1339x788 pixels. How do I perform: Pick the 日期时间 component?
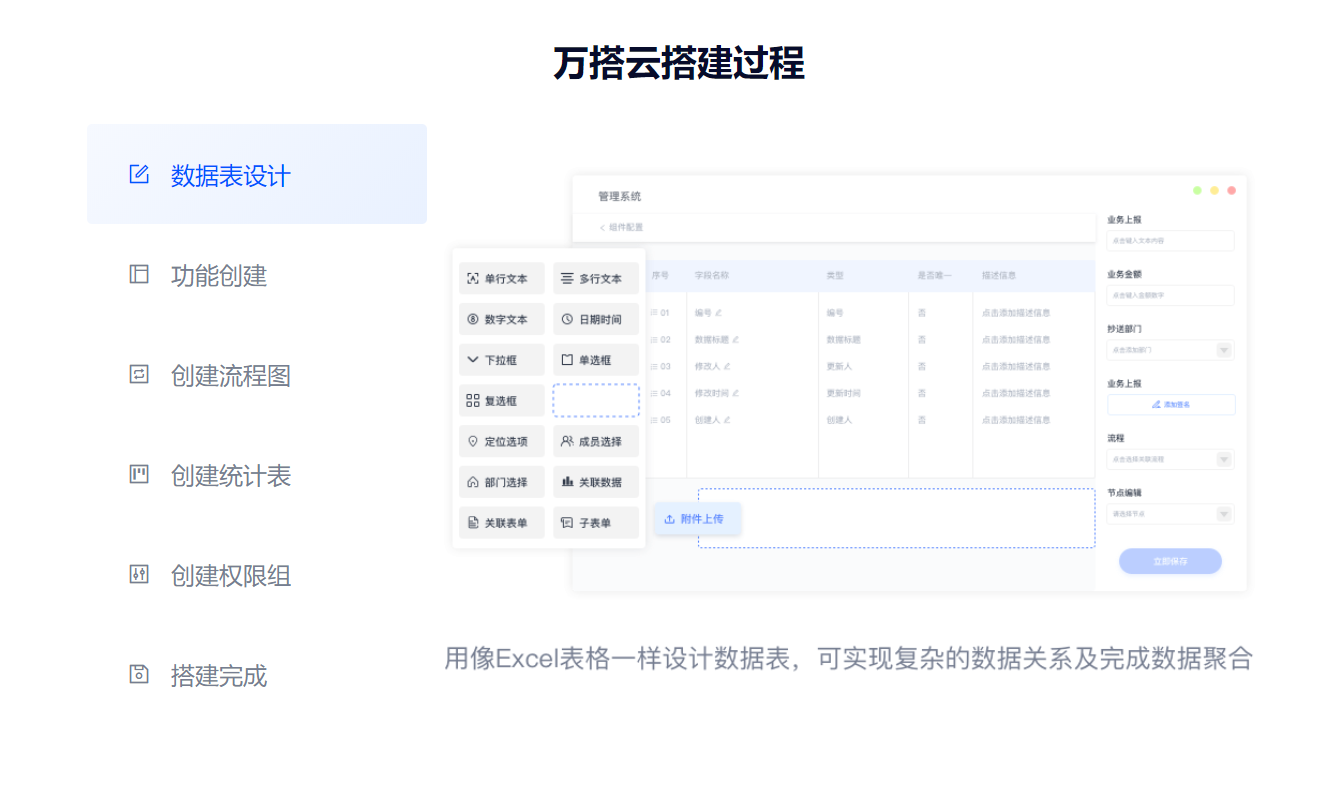tap(596, 319)
